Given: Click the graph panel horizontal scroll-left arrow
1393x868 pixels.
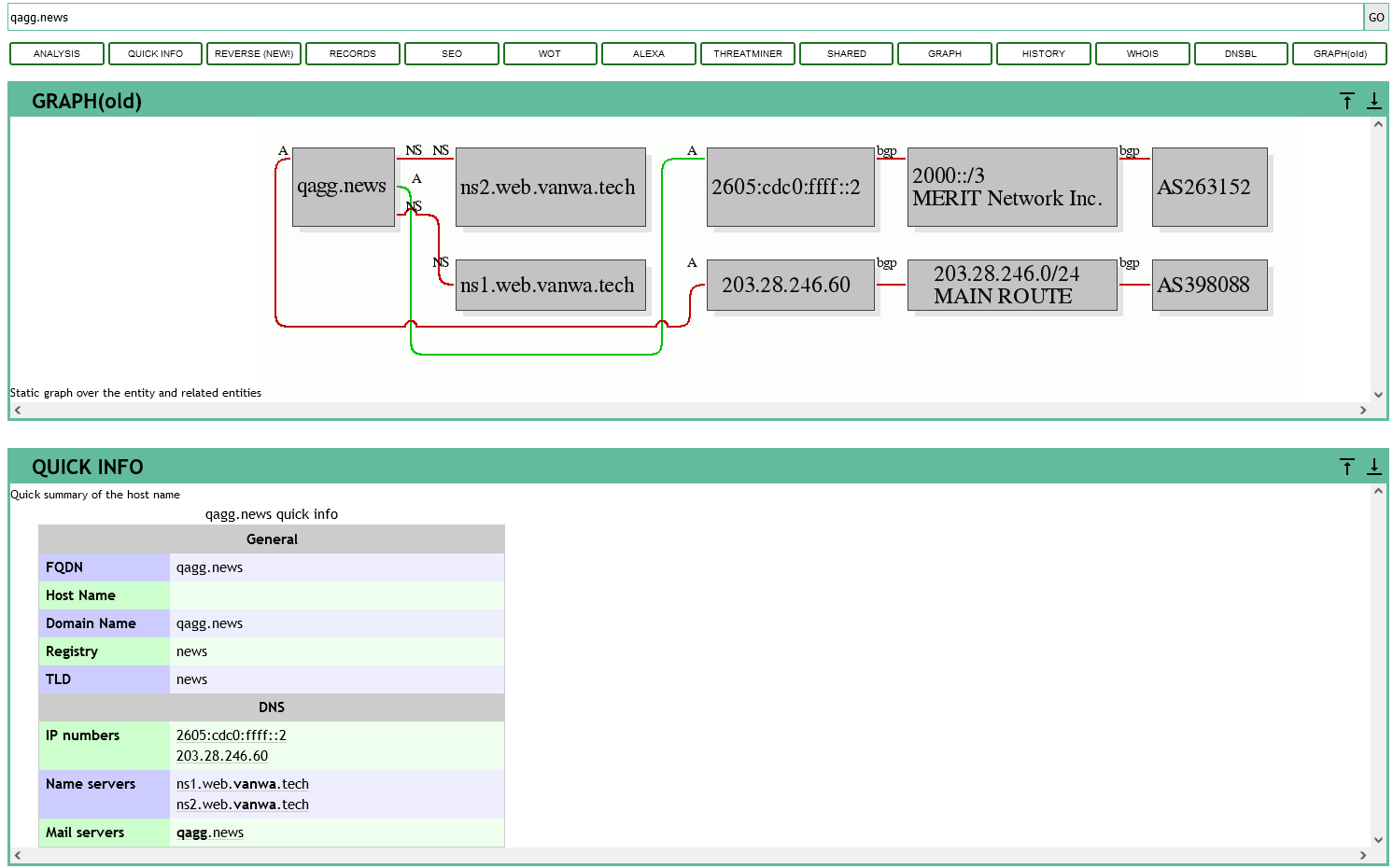Looking at the screenshot, I should point(18,410).
